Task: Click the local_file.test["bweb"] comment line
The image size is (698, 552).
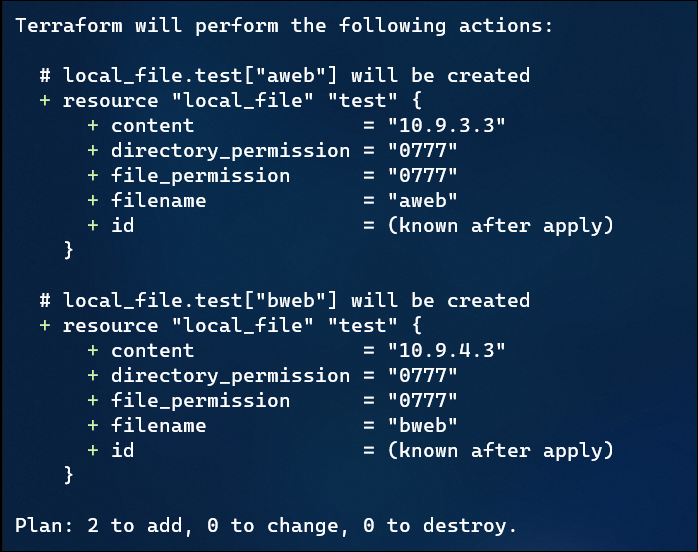Action: (285, 301)
